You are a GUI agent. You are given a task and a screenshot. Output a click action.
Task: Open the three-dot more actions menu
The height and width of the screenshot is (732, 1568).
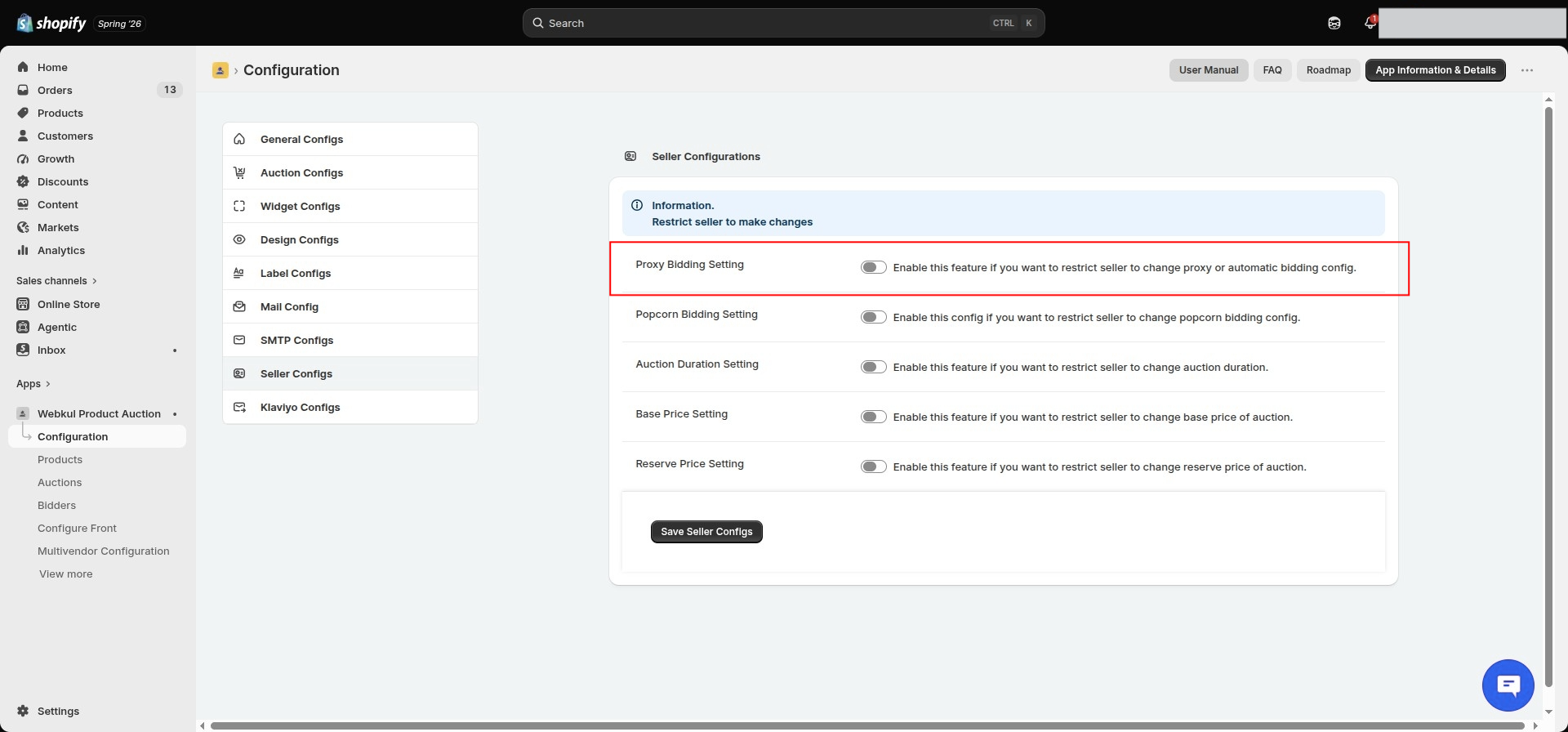click(1527, 70)
